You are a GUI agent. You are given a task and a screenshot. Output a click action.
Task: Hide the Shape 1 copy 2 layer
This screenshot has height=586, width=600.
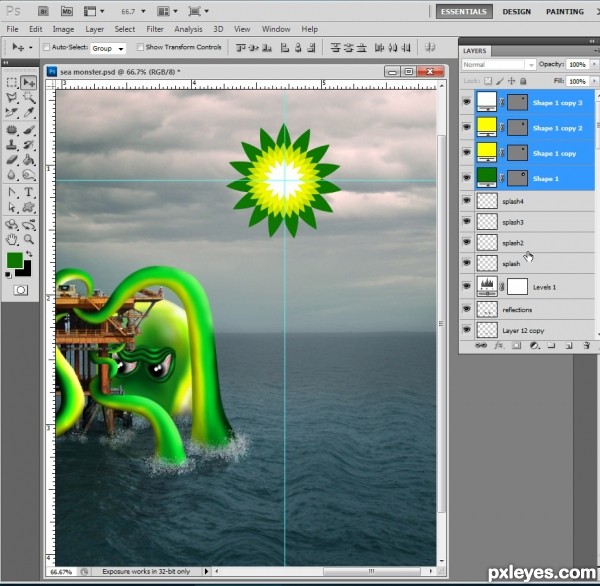click(466, 127)
